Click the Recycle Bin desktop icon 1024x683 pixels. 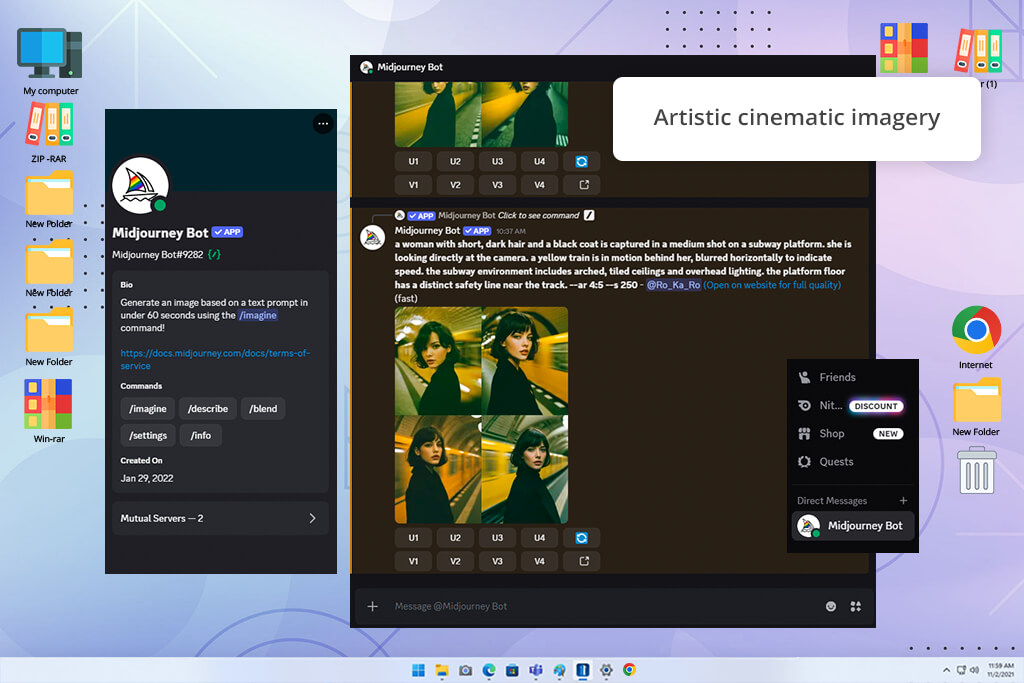click(x=977, y=470)
